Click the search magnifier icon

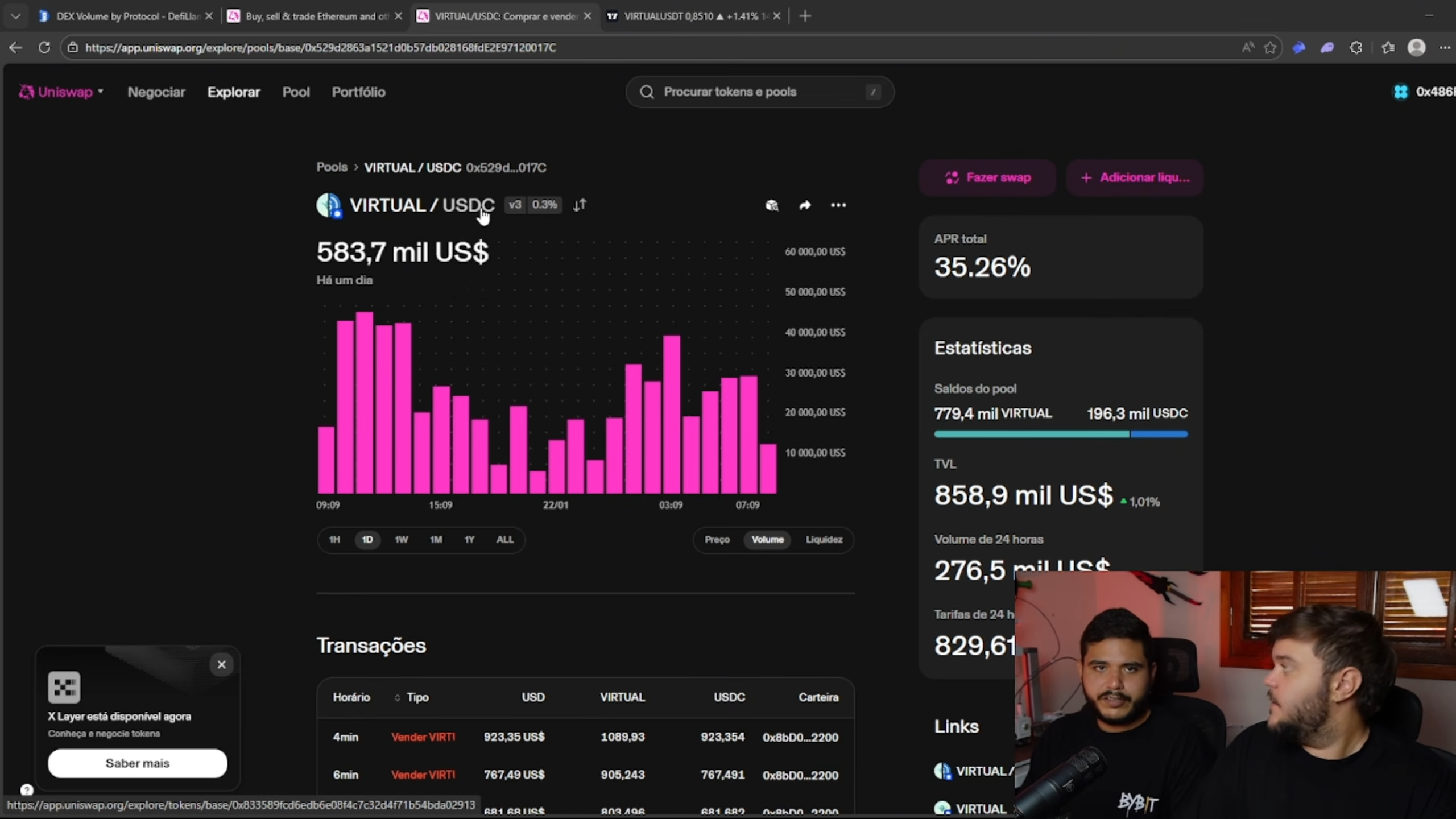point(646,92)
